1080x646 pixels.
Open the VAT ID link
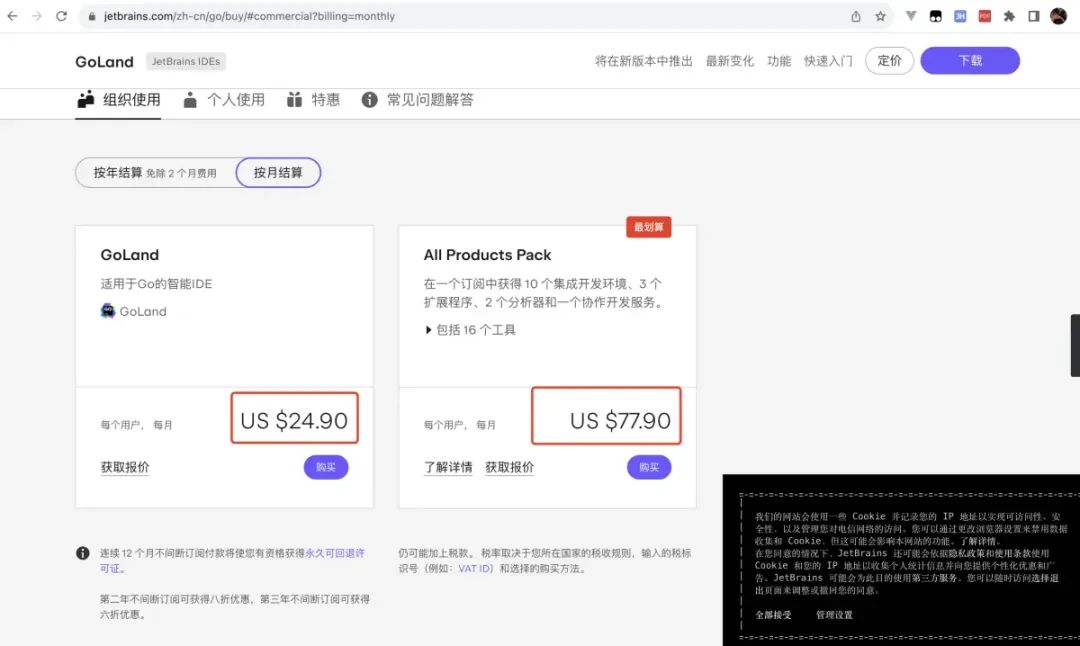coord(475,569)
